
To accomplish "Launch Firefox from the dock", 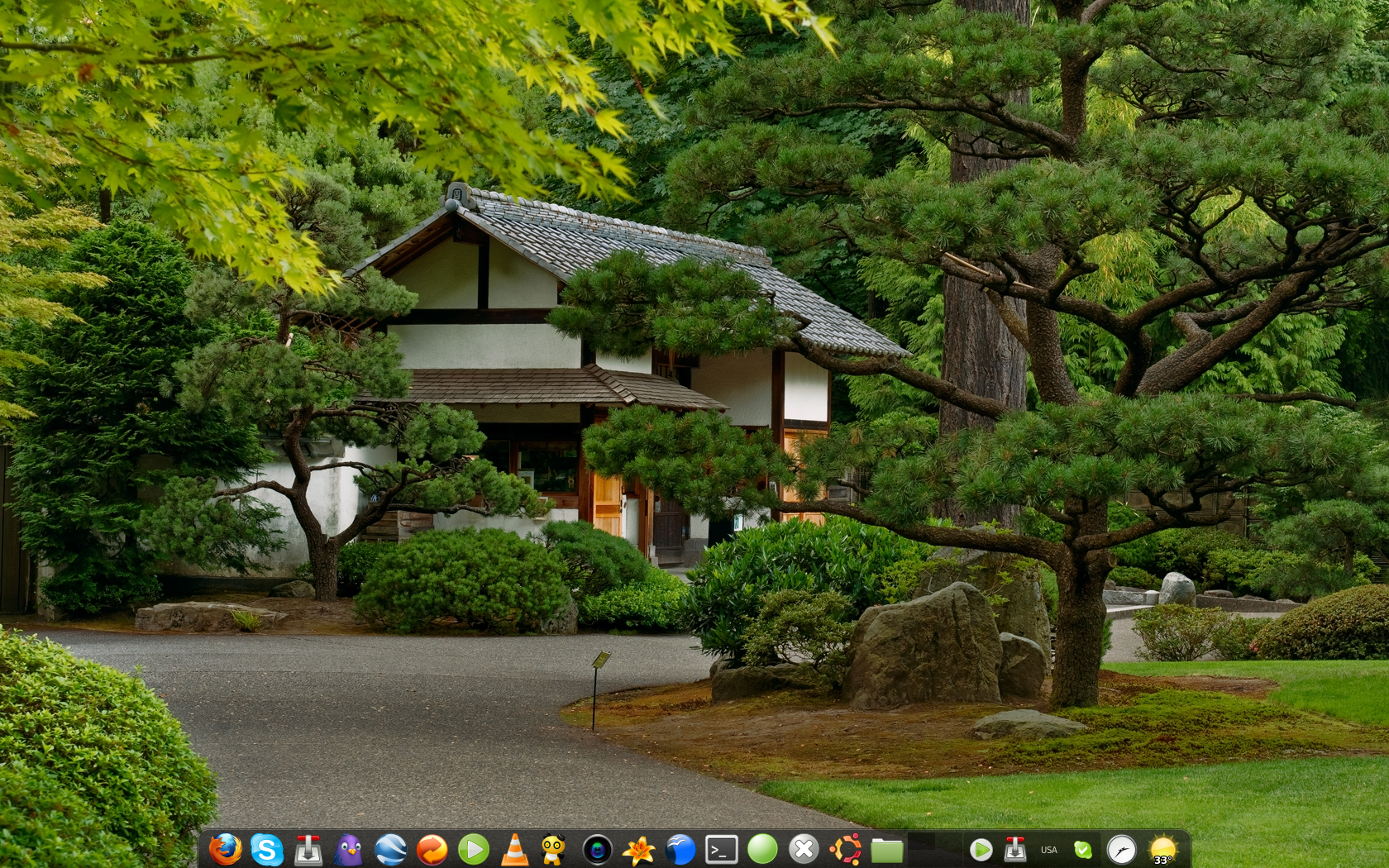I will [x=225, y=849].
